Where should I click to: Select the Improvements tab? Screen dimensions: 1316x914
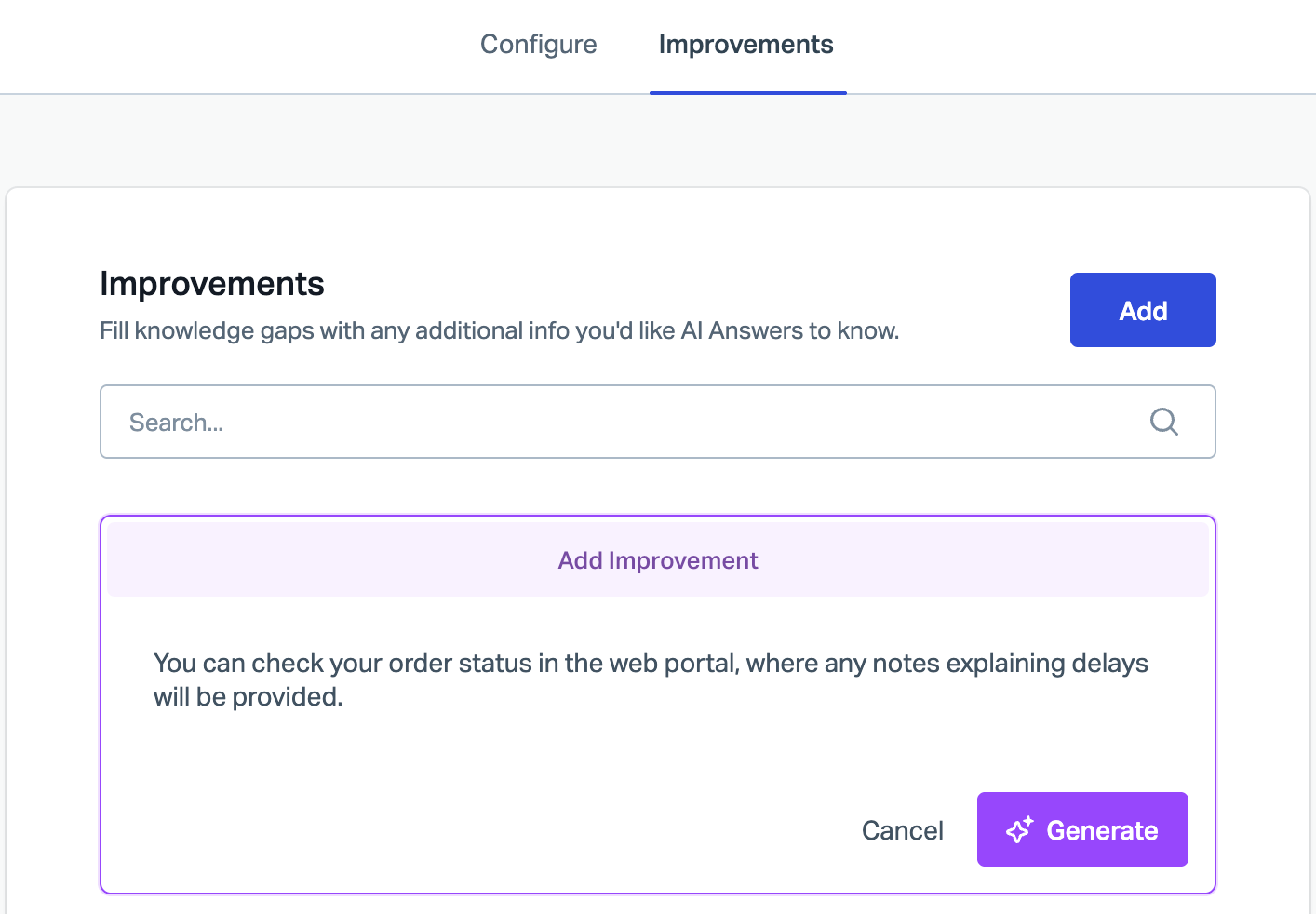click(x=746, y=45)
